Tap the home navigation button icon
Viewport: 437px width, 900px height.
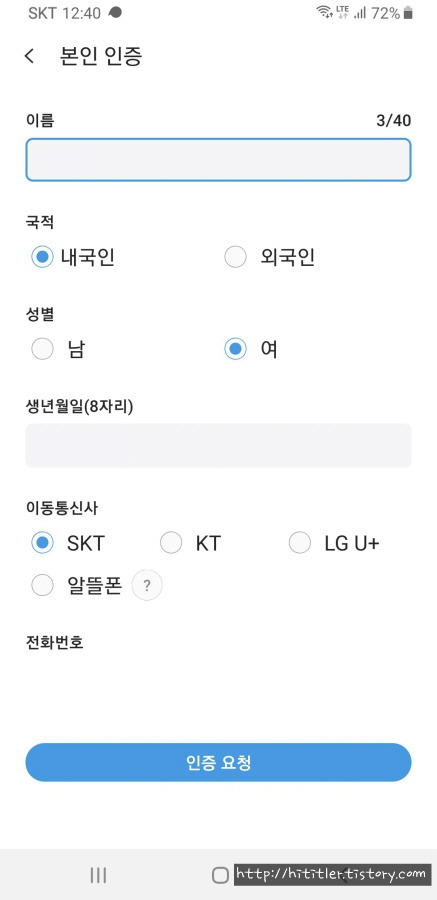coord(220,875)
